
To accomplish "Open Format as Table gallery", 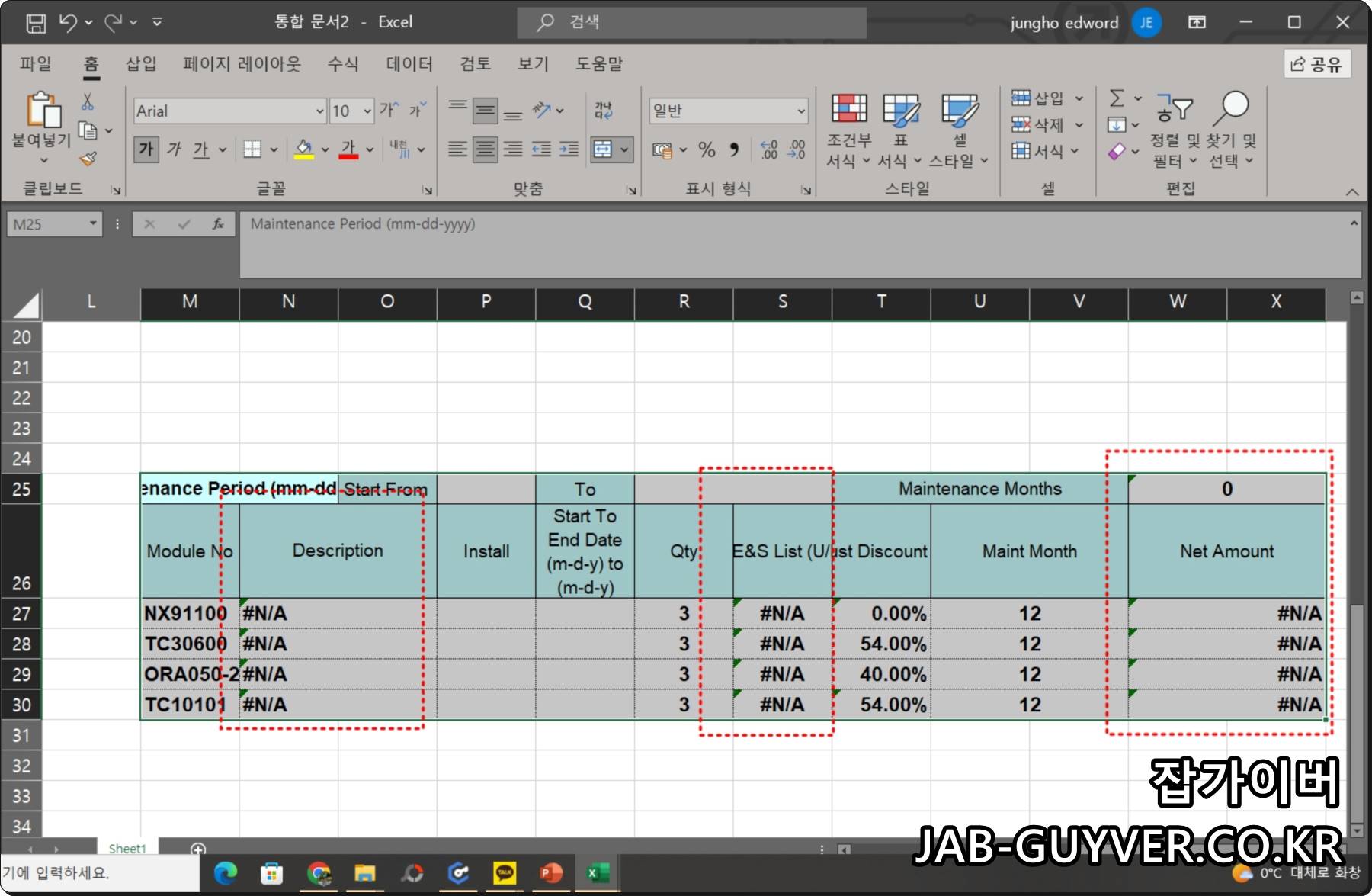I will tap(900, 130).
